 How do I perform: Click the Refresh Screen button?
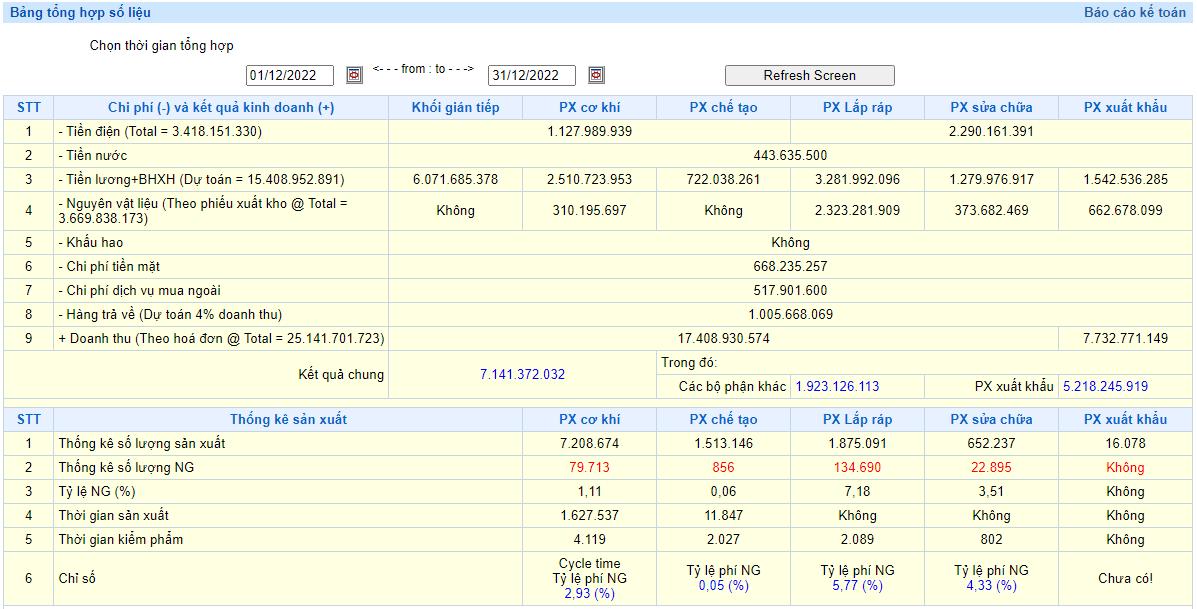pos(809,75)
